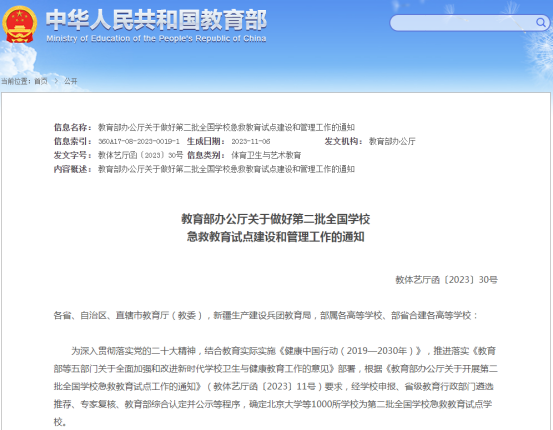Select the 信息名称 label
The height and width of the screenshot is (430, 553).
coord(73,127)
